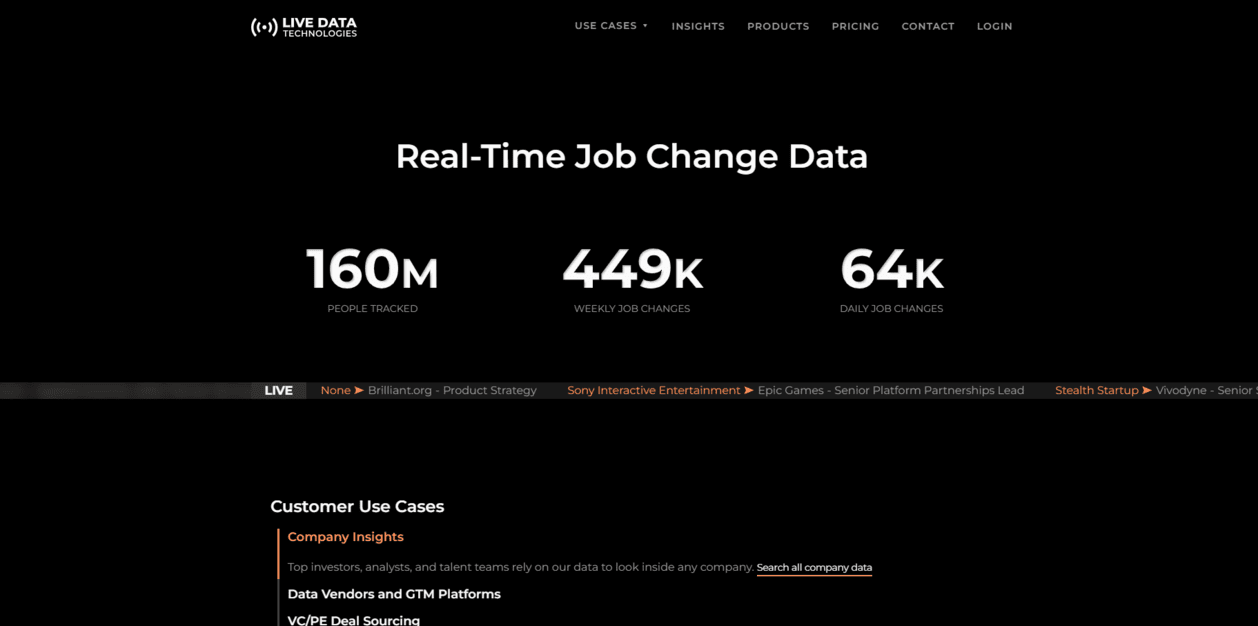Click the Epic Games job change ticker entry
The height and width of the screenshot is (626, 1258).
click(891, 391)
